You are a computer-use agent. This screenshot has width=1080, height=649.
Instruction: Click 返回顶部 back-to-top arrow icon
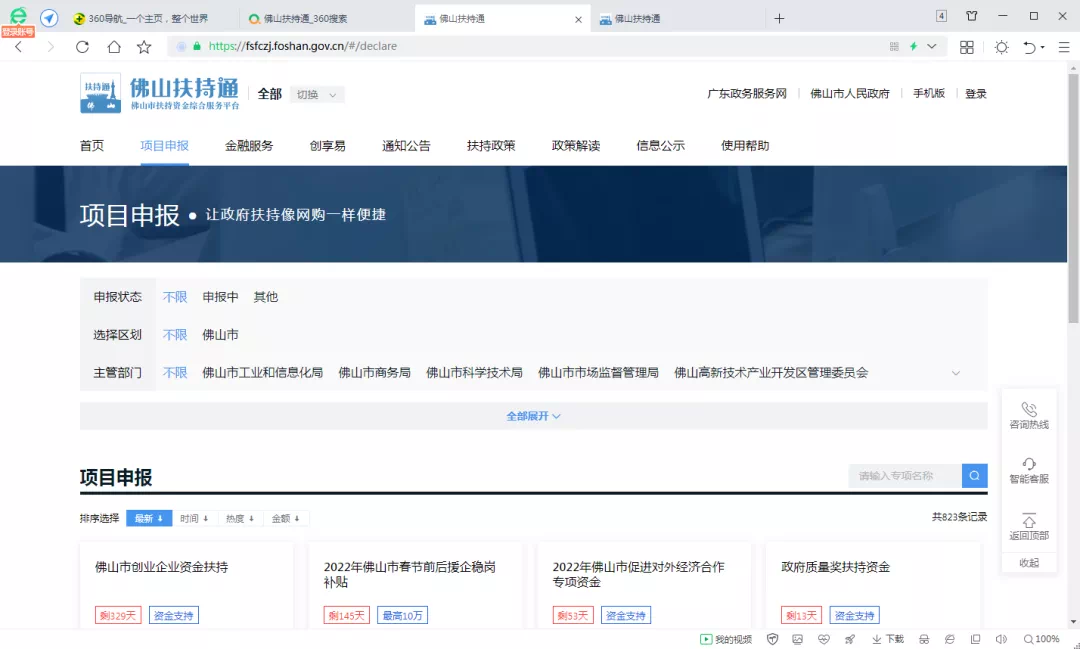tap(1028, 521)
